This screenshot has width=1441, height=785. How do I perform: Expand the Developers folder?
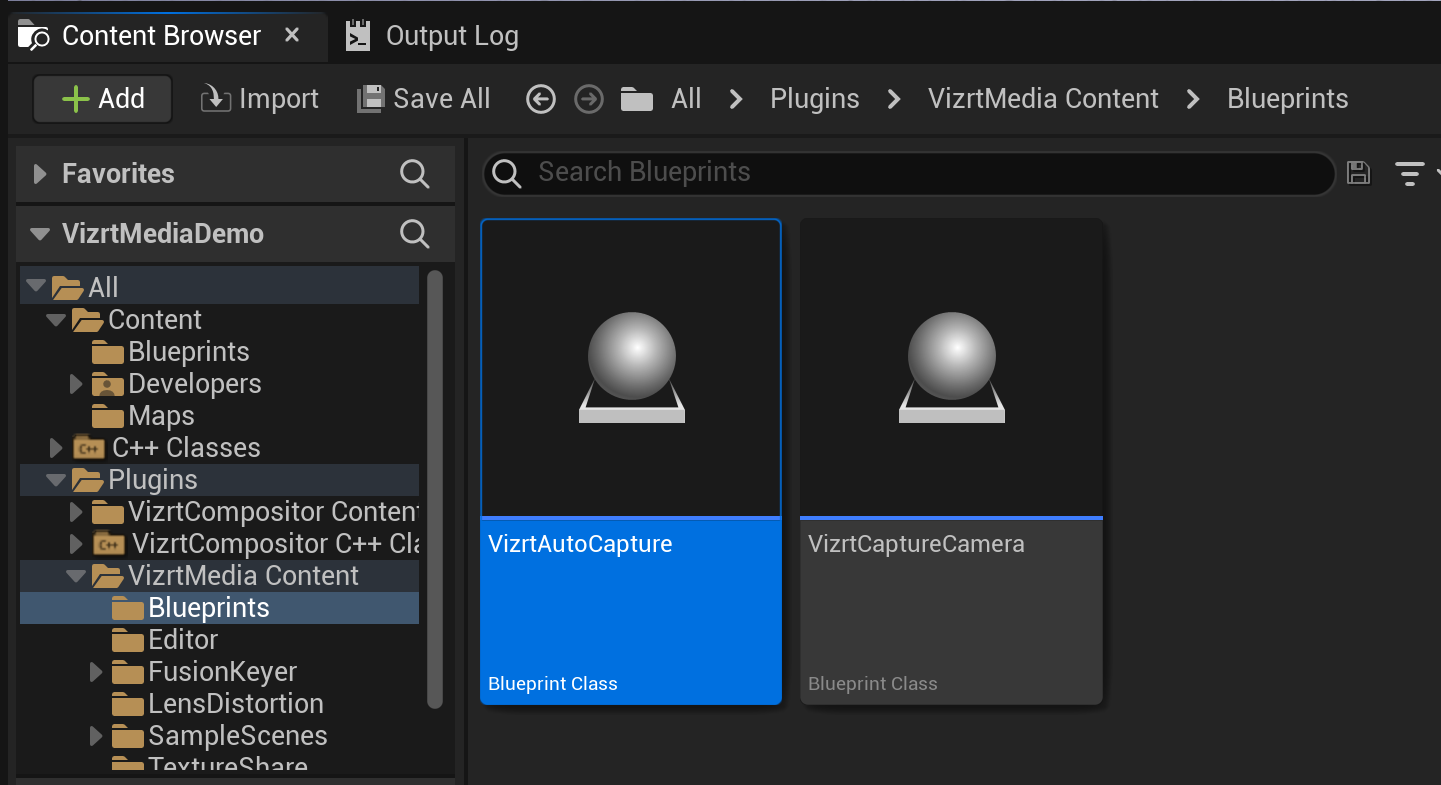click(x=76, y=384)
